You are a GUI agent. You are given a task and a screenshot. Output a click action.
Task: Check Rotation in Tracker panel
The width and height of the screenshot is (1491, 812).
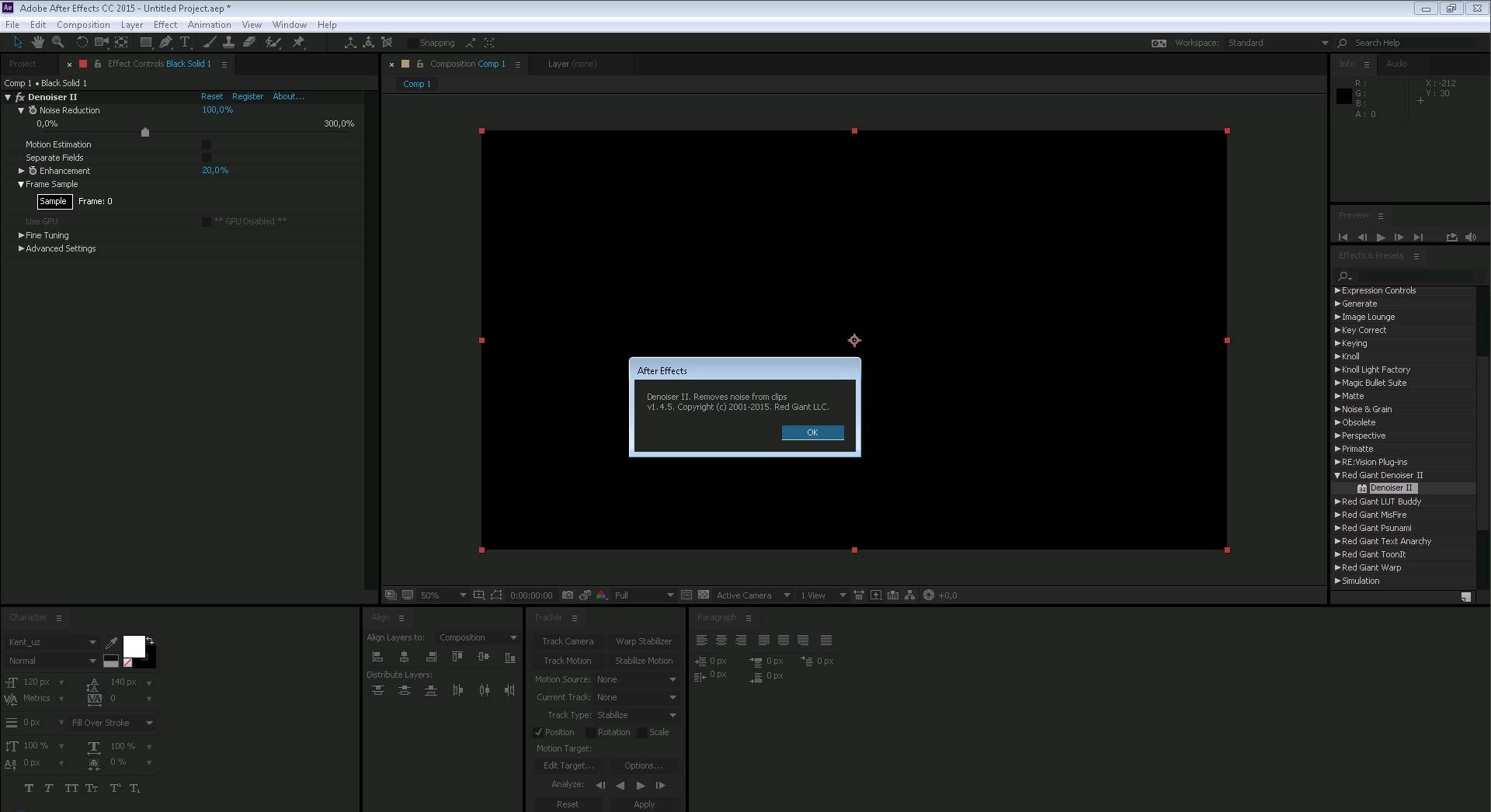(590, 732)
